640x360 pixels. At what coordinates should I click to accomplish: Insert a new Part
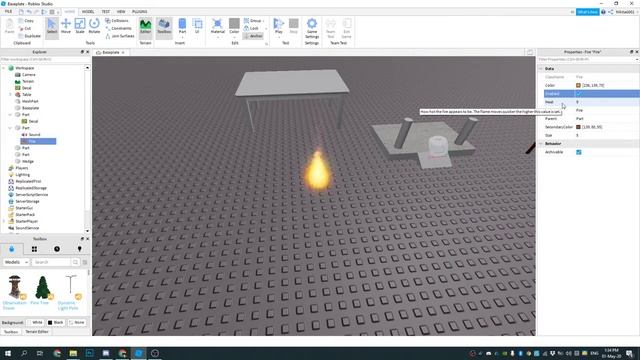(182, 26)
